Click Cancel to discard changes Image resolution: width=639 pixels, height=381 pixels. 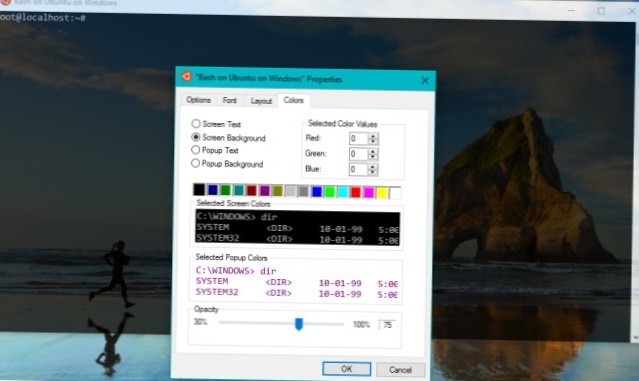400,370
